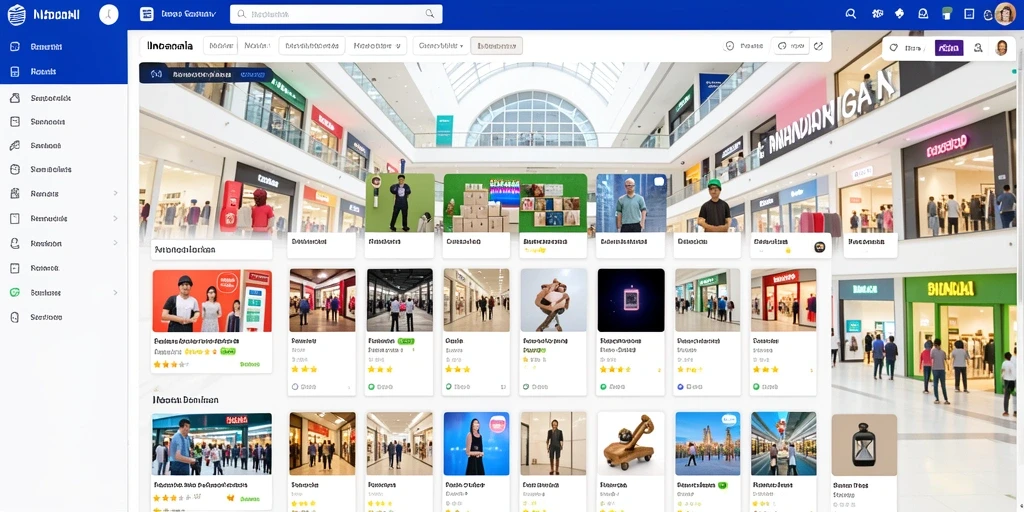Click the expand arrow icon in the filter bar
1024x512 pixels.
[818, 46]
